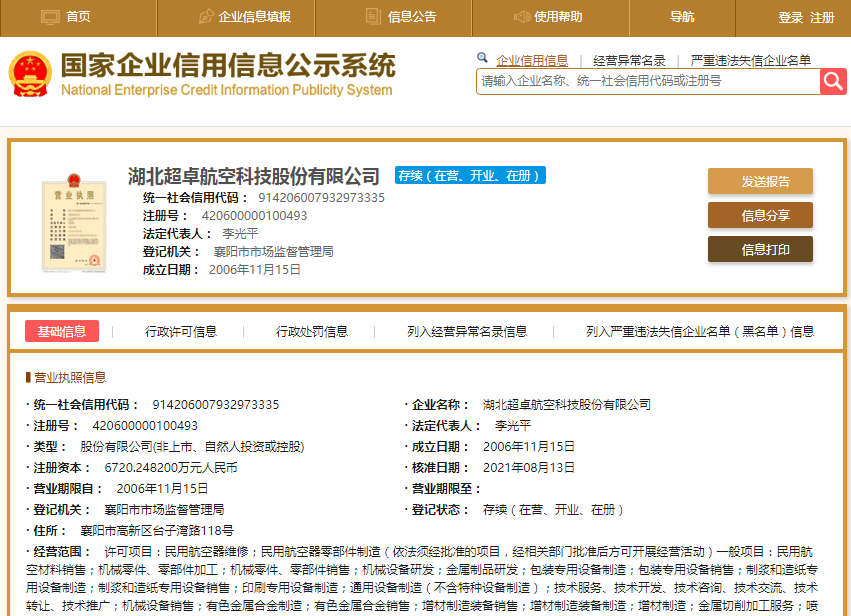Open the 使用帮助 menu item

click(x=558, y=17)
